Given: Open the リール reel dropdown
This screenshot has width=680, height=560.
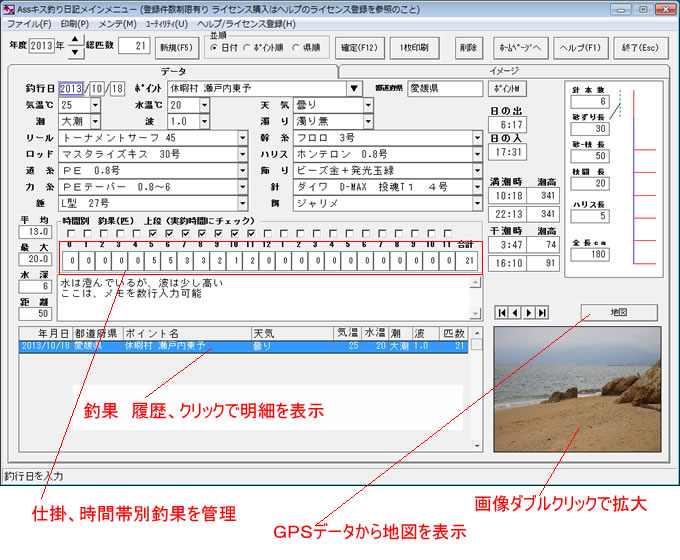Looking at the screenshot, I should pos(243,137).
